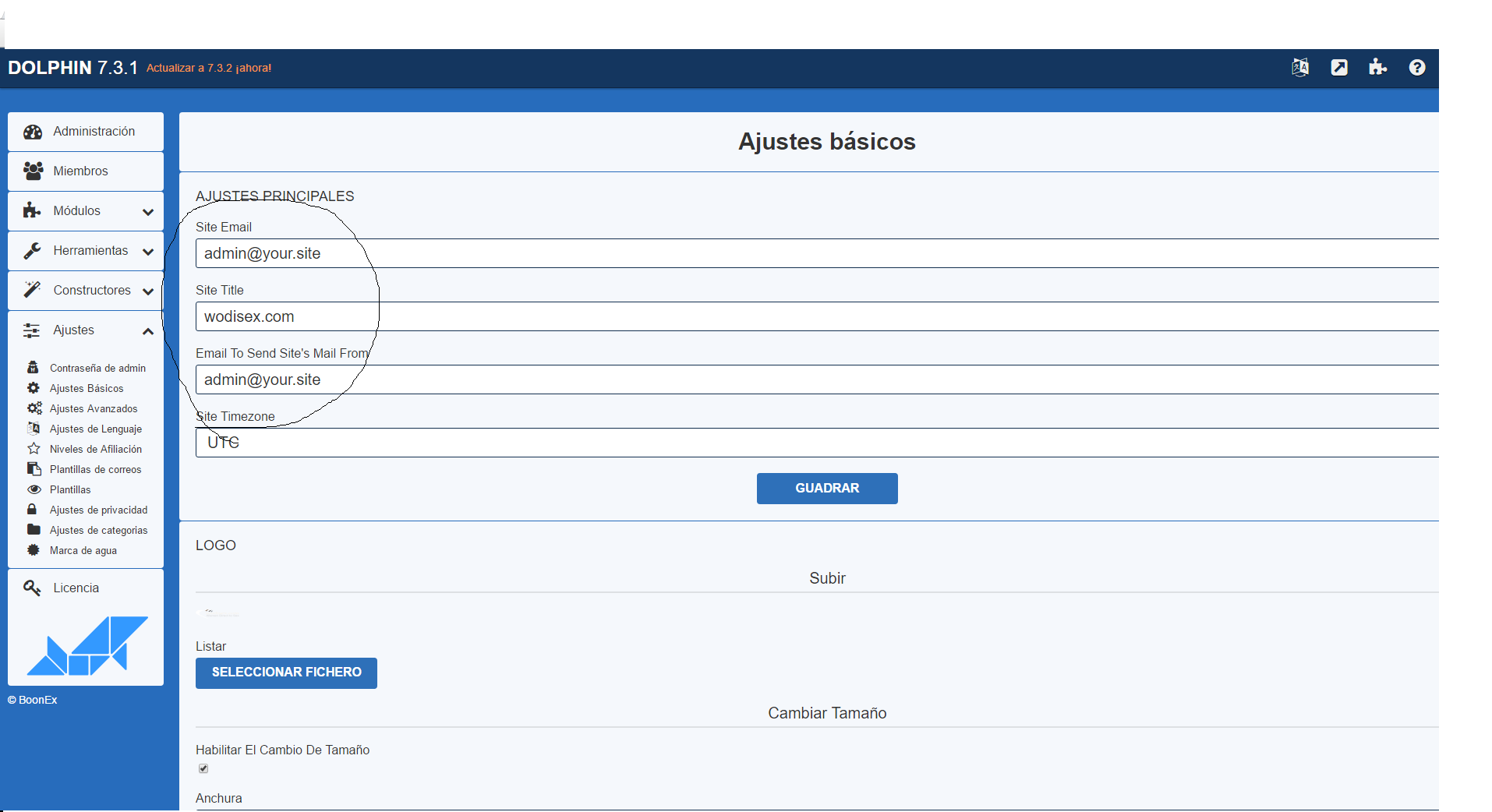Click the Niveles de Afiliación star icon

pyautogui.click(x=34, y=448)
